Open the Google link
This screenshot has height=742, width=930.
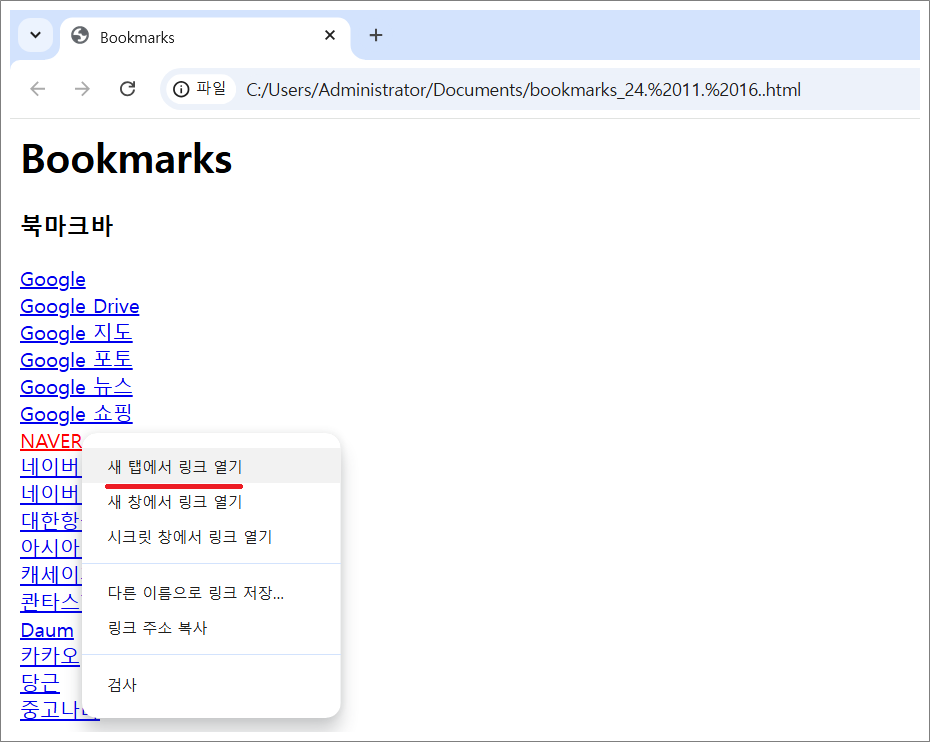pos(53,279)
